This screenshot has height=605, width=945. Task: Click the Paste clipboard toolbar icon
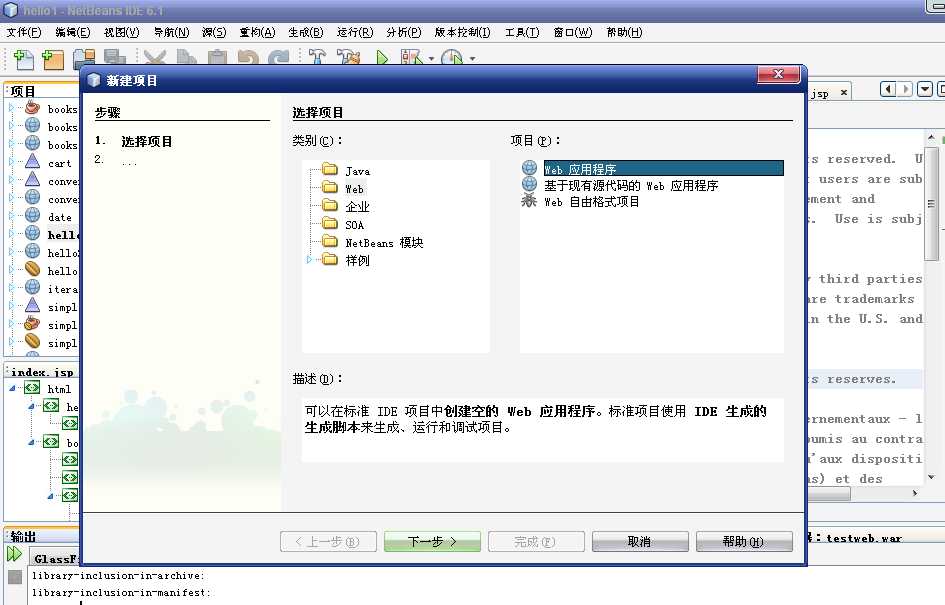[217, 58]
